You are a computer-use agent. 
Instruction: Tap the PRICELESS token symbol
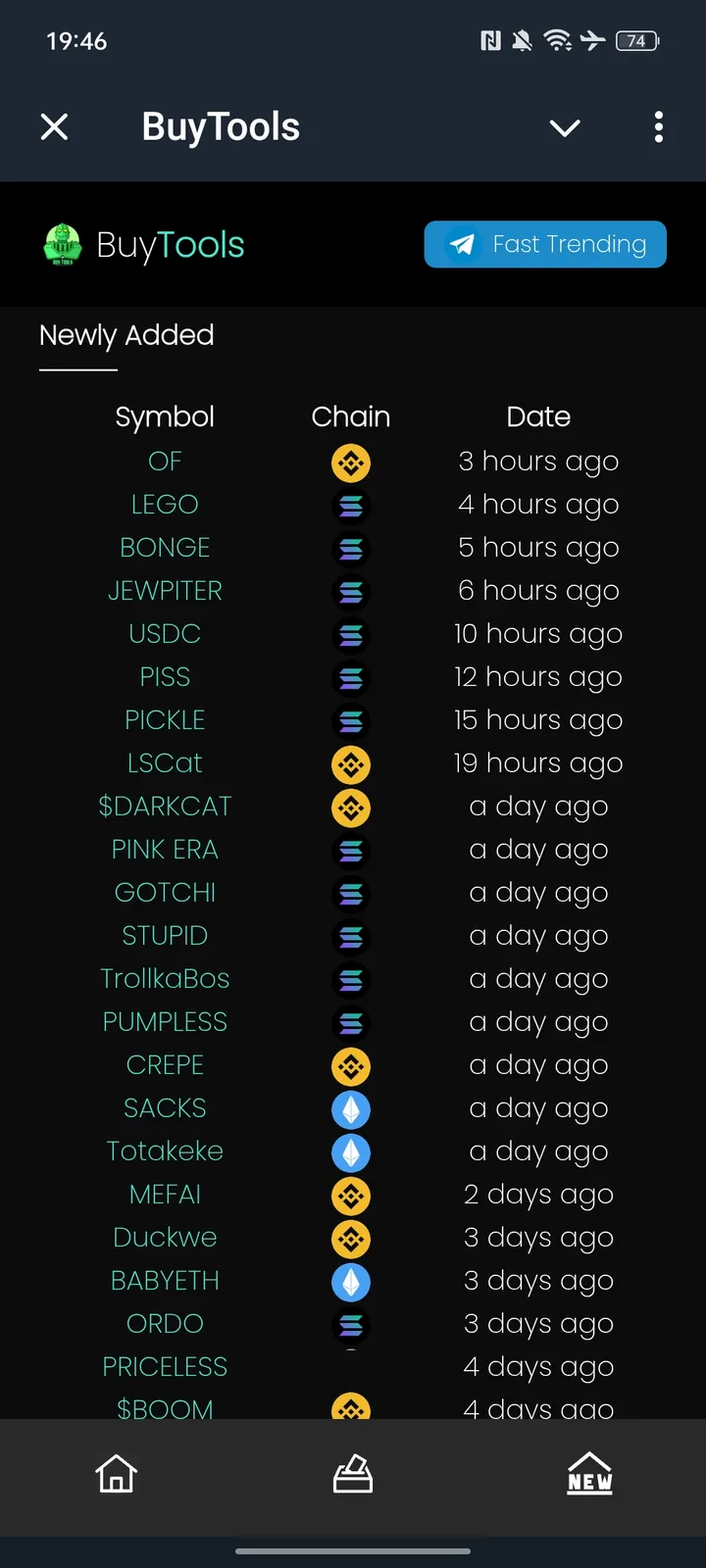point(165,1367)
